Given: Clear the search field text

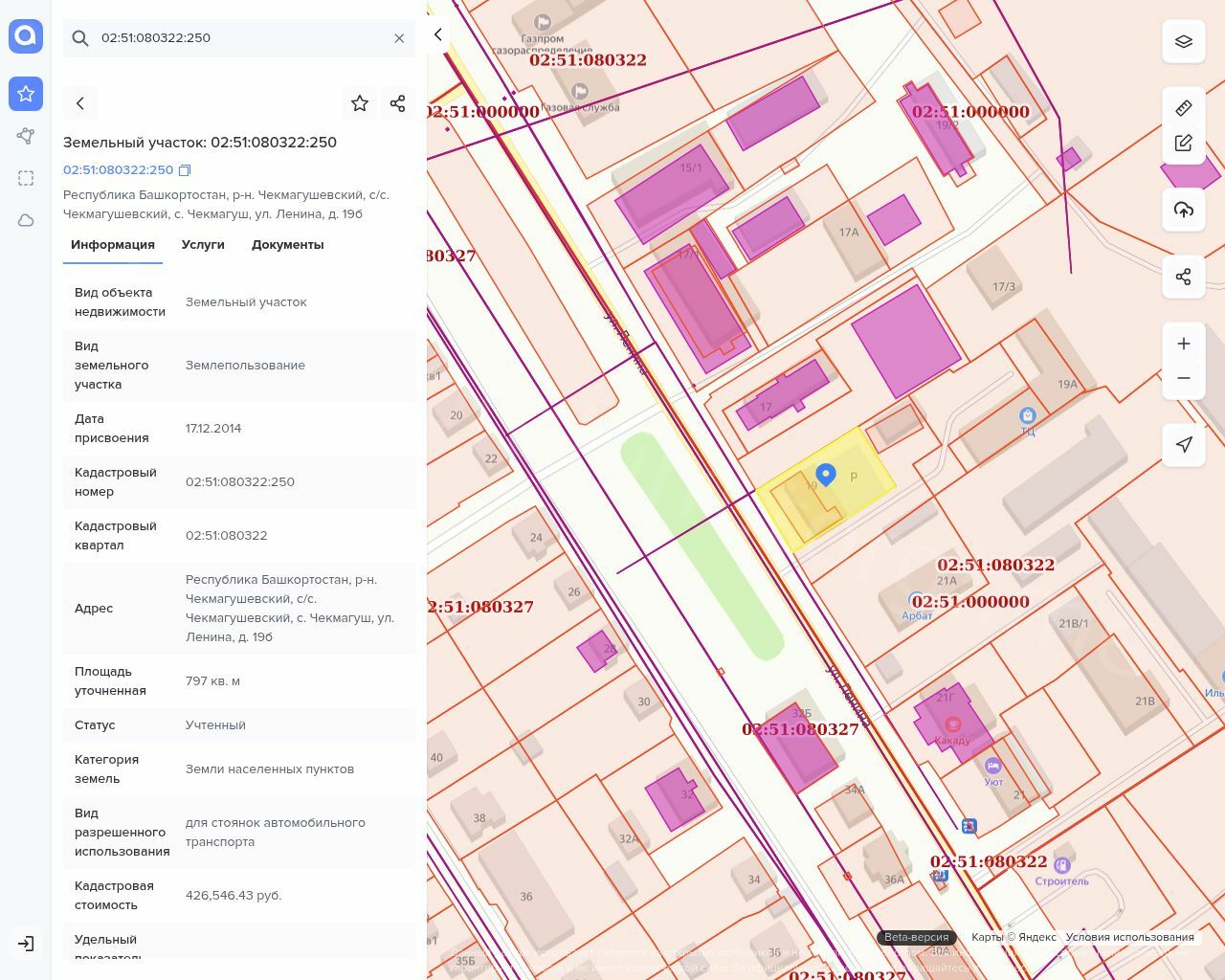Looking at the screenshot, I should (399, 38).
